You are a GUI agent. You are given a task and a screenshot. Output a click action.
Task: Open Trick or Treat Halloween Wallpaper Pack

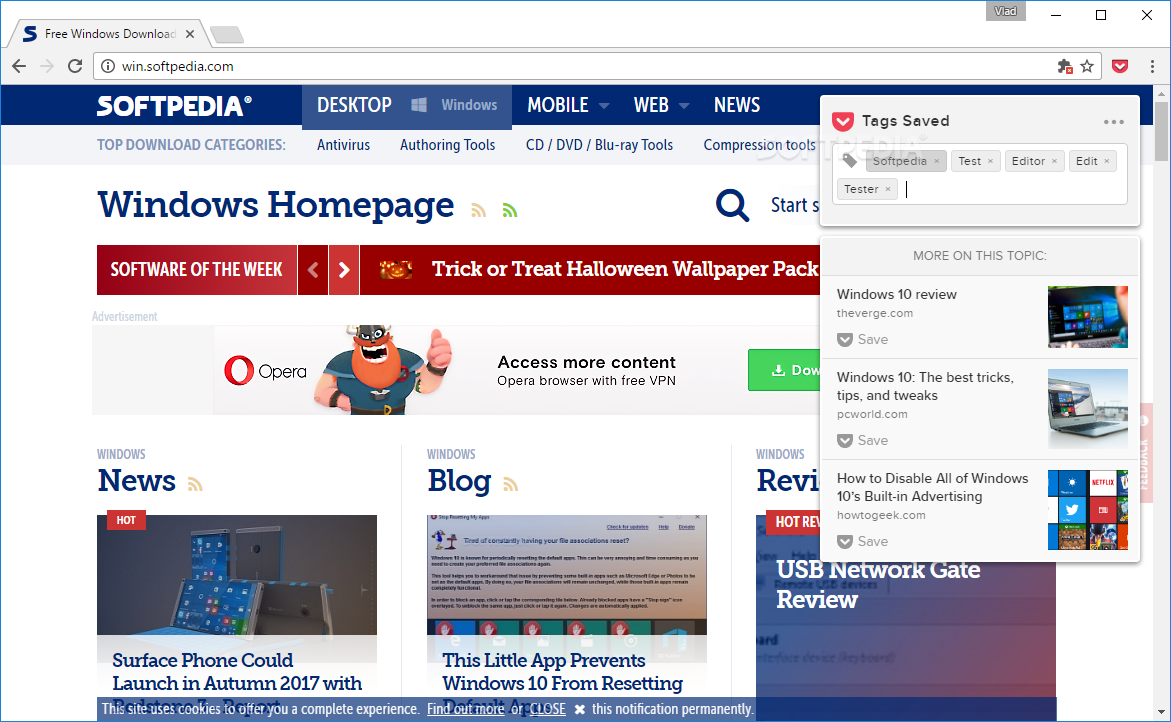[625, 269]
